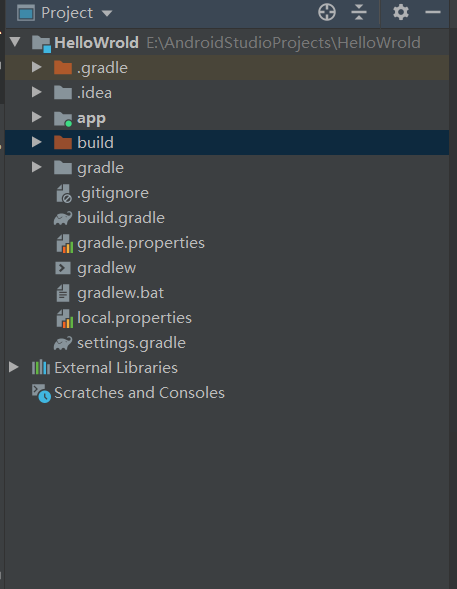Viewport: 457px width, 589px height.
Task: Expand the .gradle folder arrow
Action: click(37, 67)
